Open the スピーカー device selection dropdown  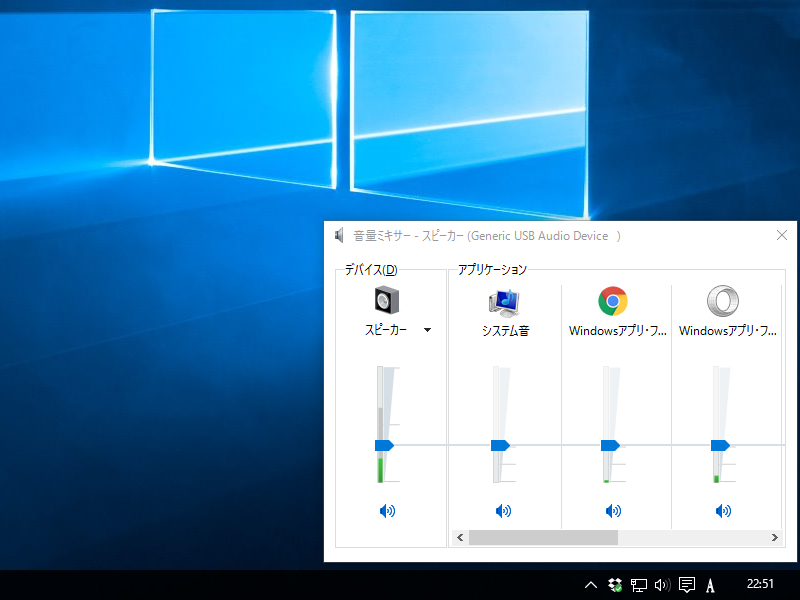click(427, 329)
